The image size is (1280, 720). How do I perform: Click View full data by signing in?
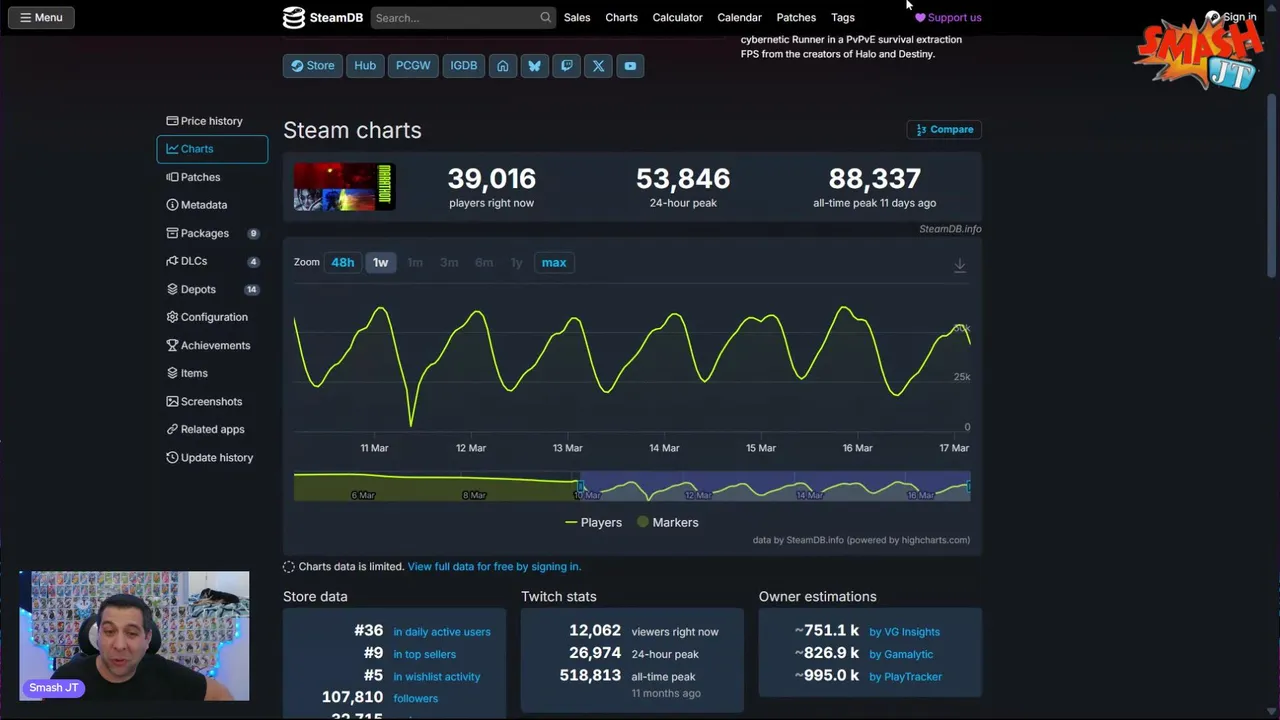[494, 566]
